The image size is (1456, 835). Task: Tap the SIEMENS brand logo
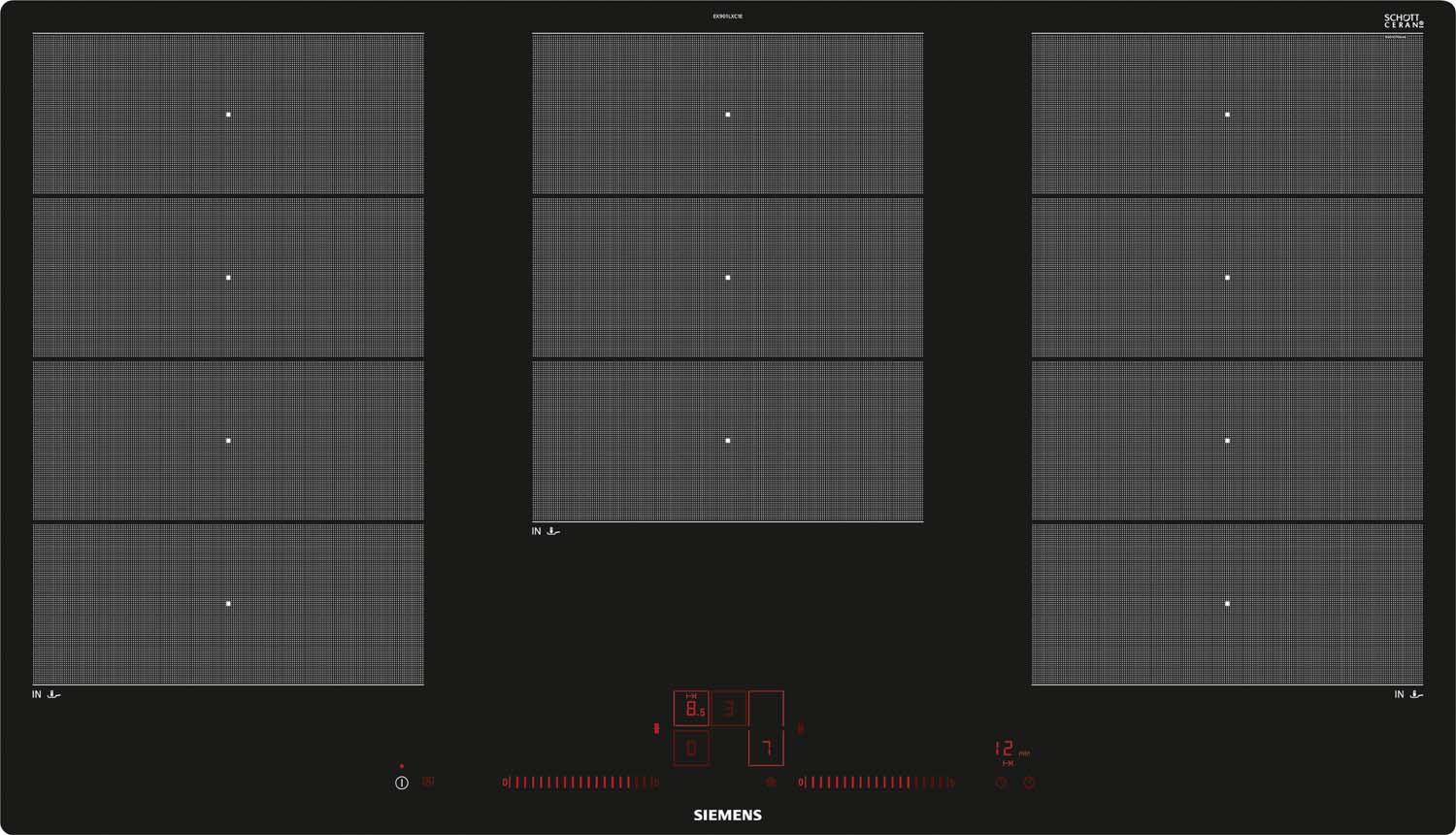tap(727, 816)
